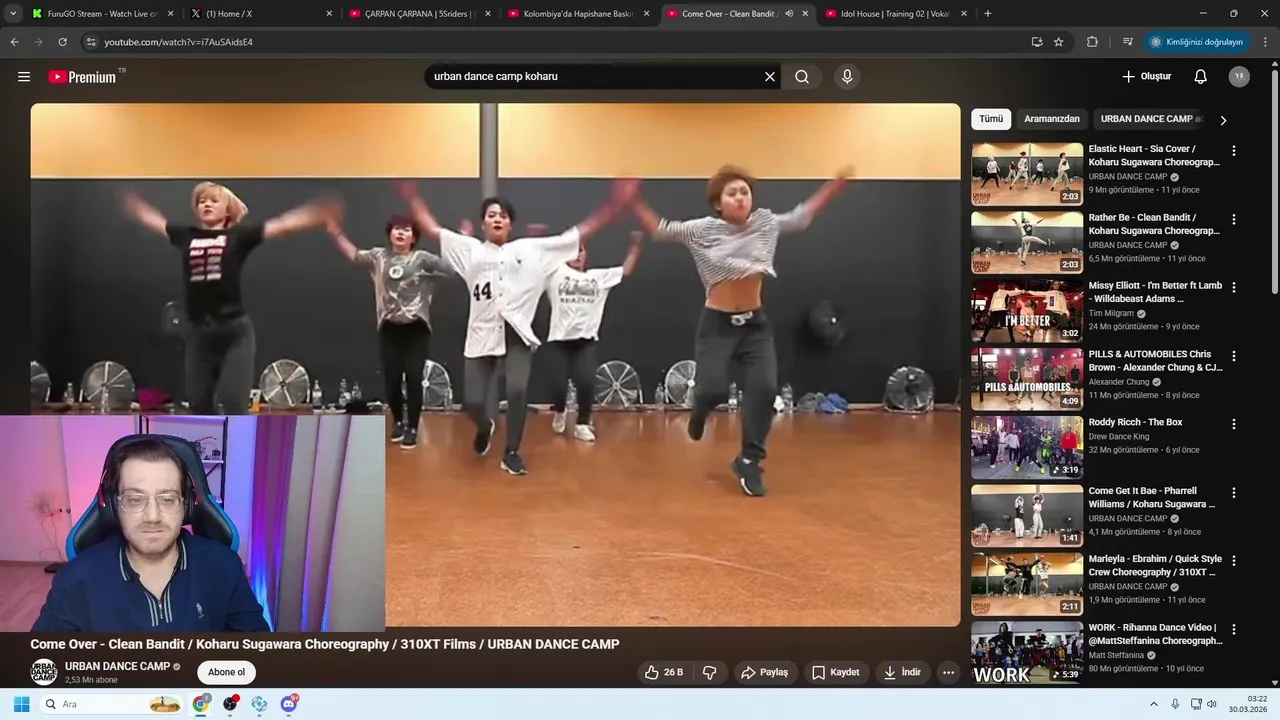Open Rather Be - Clean Bandit video thumbnail
1280x720 pixels.
[x=1027, y=242]
